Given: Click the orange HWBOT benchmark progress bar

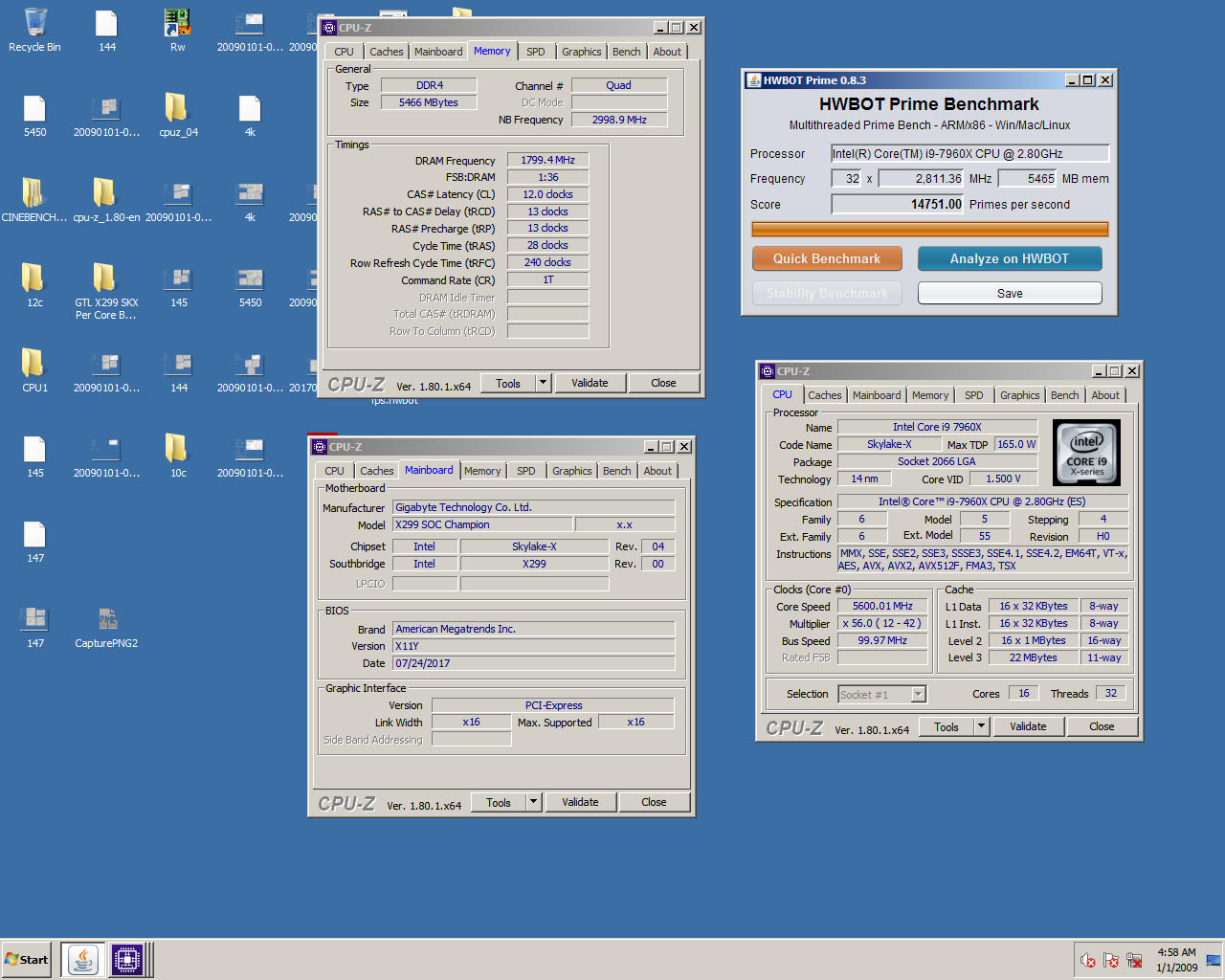Looking at the screenshot, I should 930,229.
